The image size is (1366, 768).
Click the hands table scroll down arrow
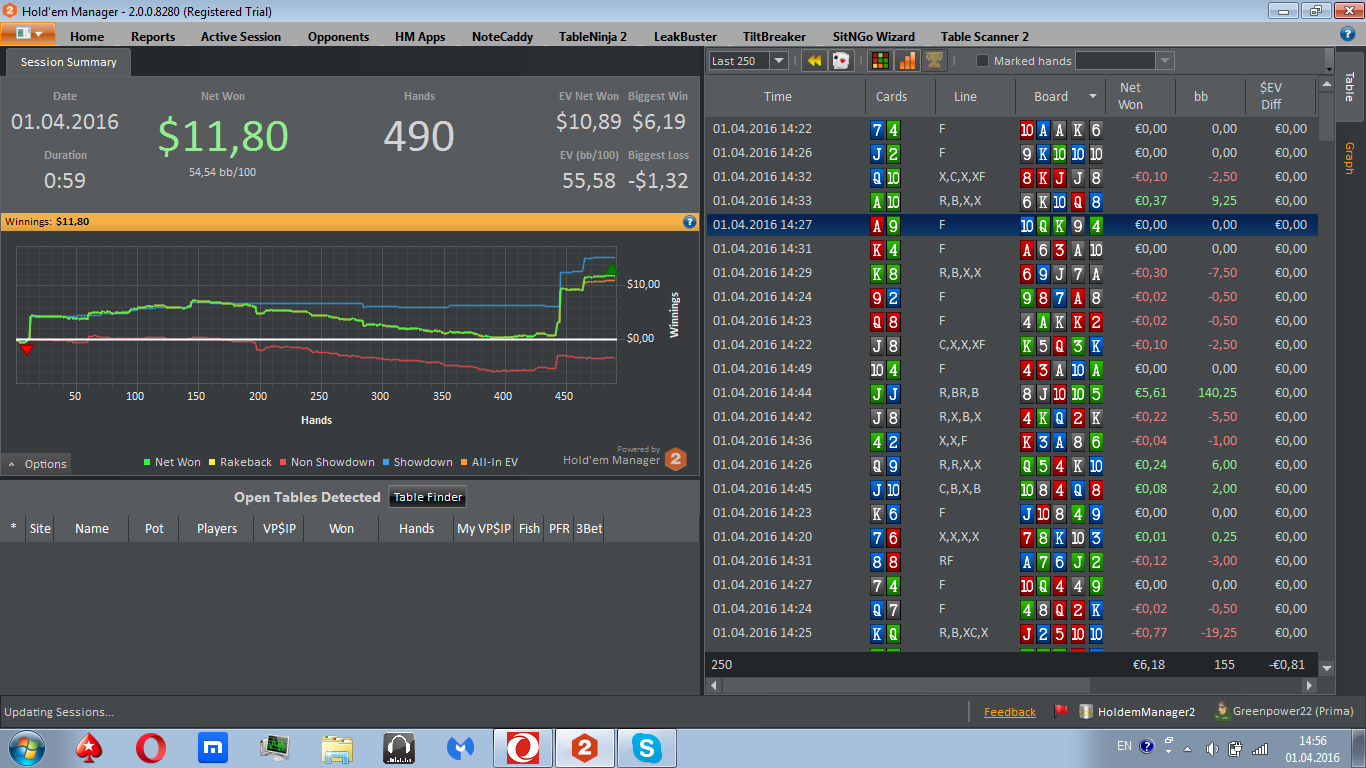coord(1327,667)
